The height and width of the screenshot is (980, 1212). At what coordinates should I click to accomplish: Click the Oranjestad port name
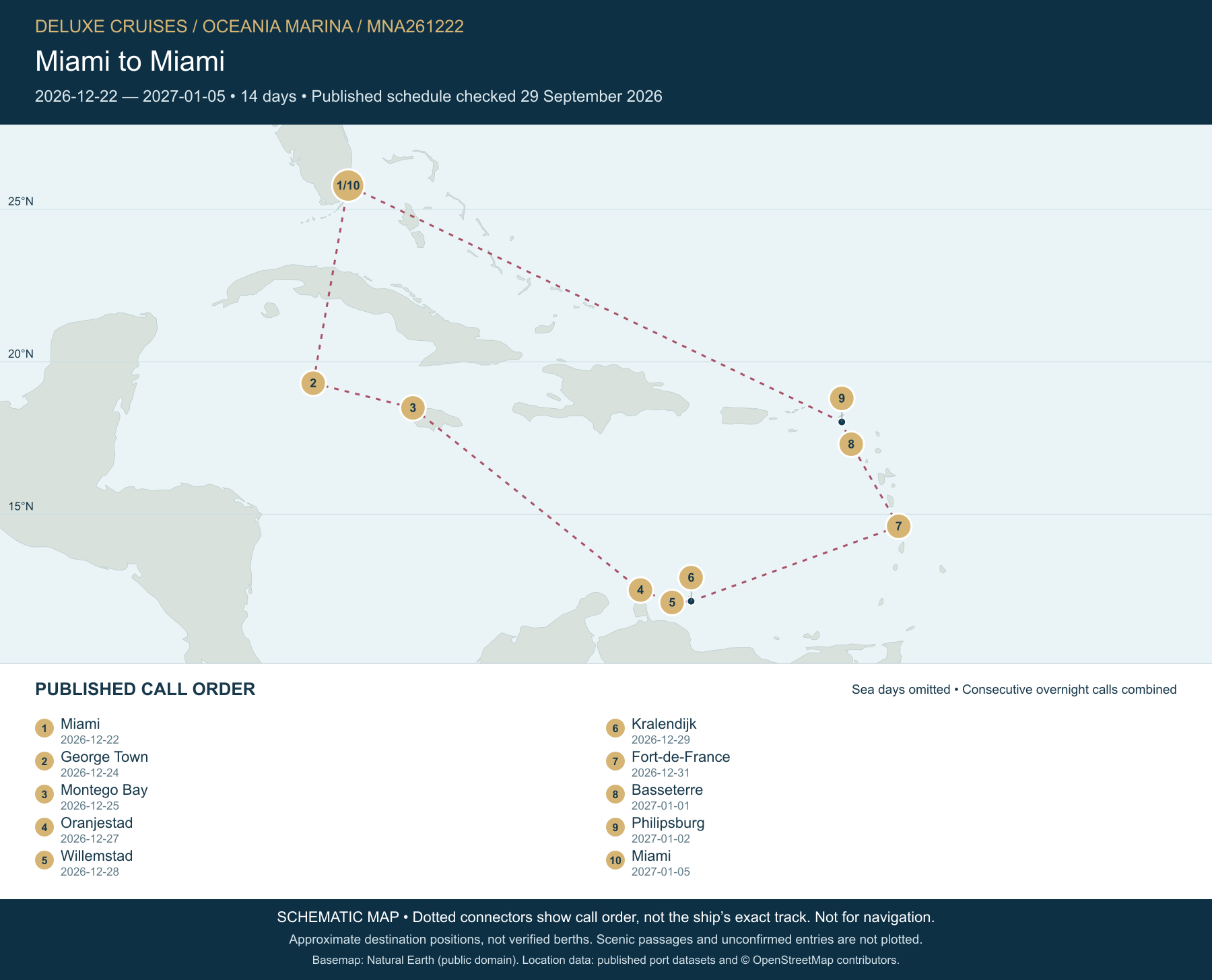tap(97, 822)
